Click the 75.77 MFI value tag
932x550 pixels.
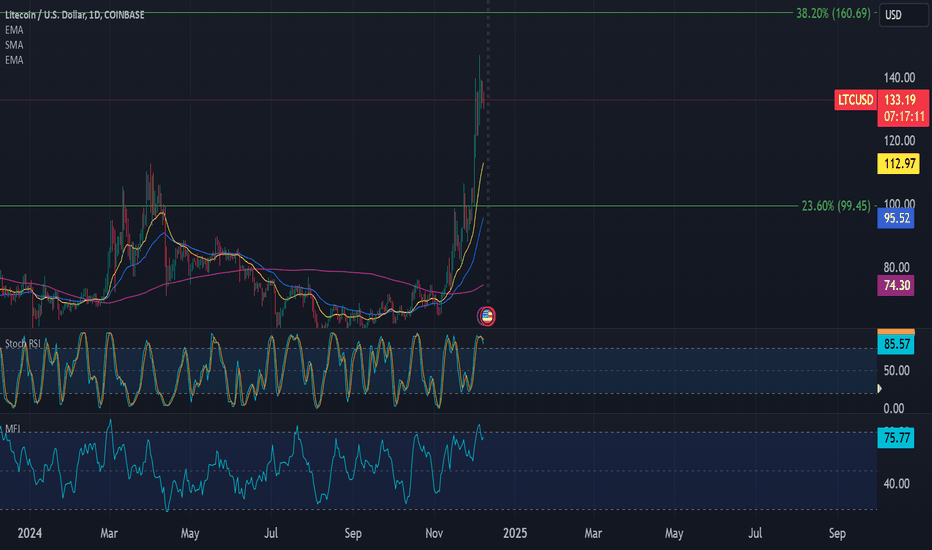click(896, 438)
